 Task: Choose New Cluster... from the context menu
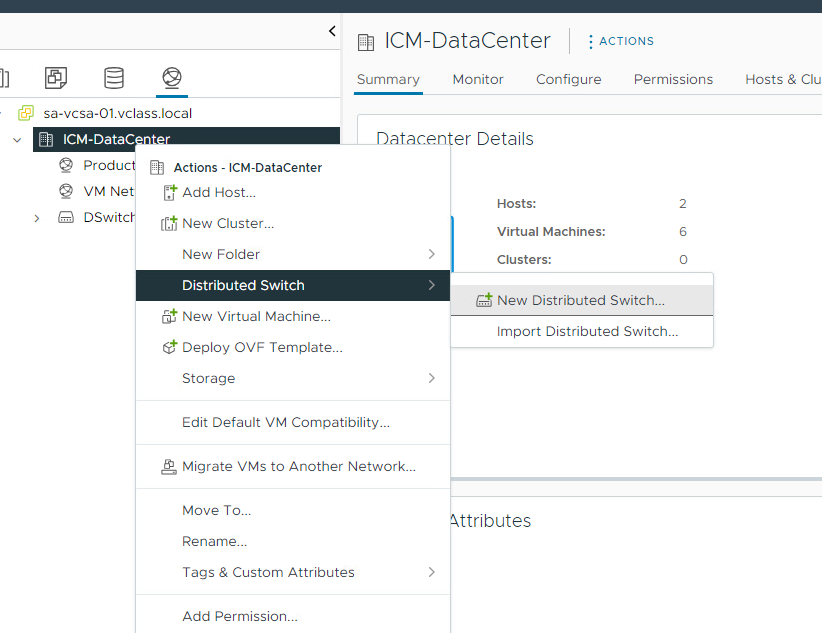293,223
